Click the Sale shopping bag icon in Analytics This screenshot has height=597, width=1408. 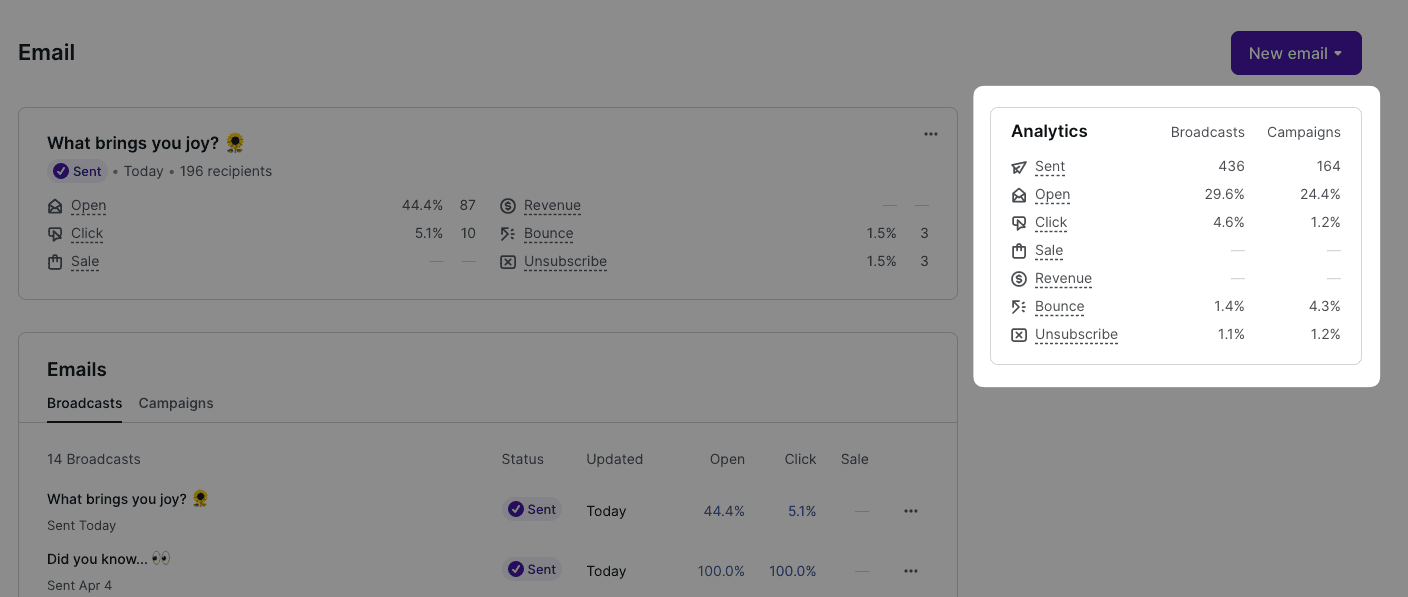pyautogui.click(x=1019, y=251)
